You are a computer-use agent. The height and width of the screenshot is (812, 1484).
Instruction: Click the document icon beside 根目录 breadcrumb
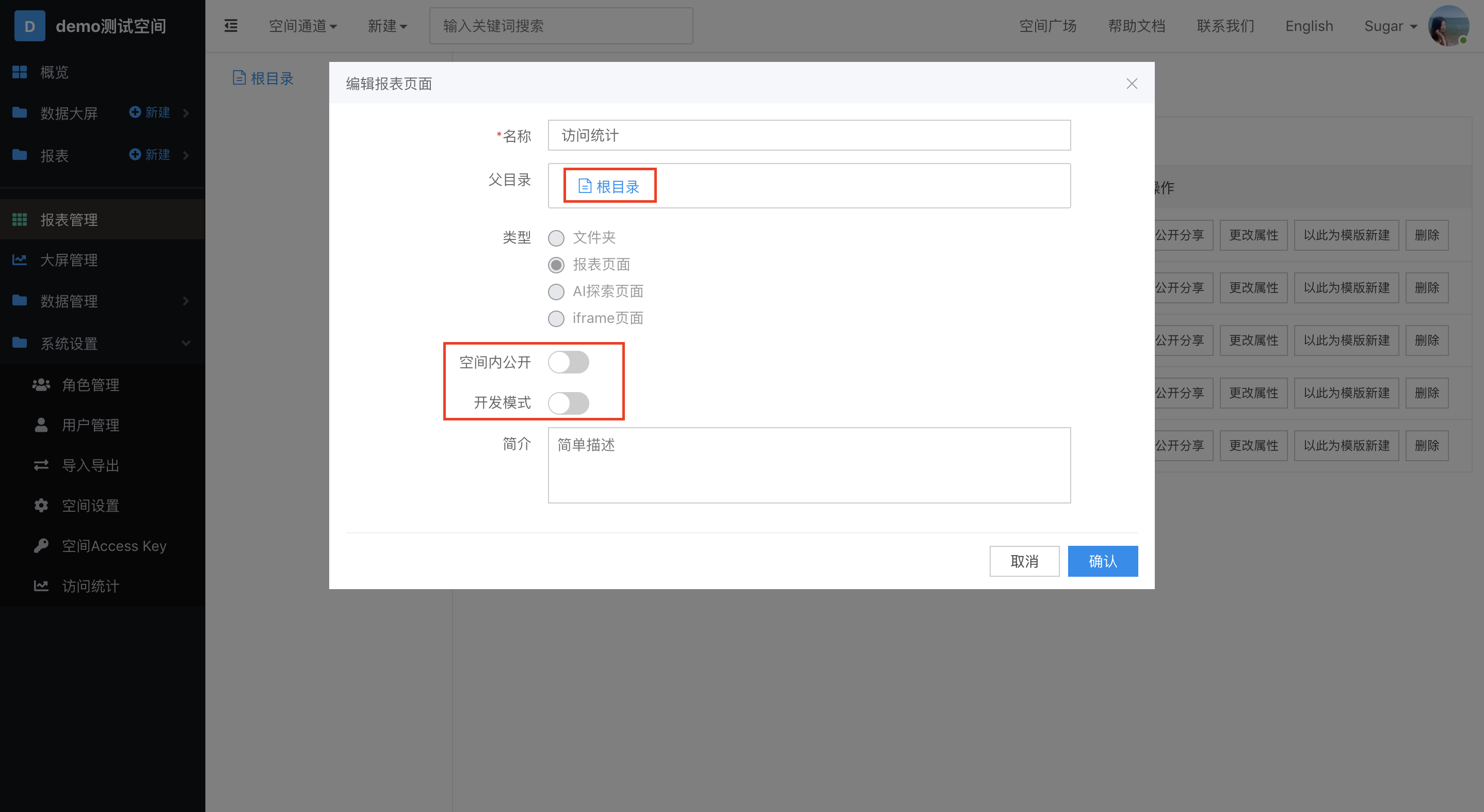[x=238, y=78]
